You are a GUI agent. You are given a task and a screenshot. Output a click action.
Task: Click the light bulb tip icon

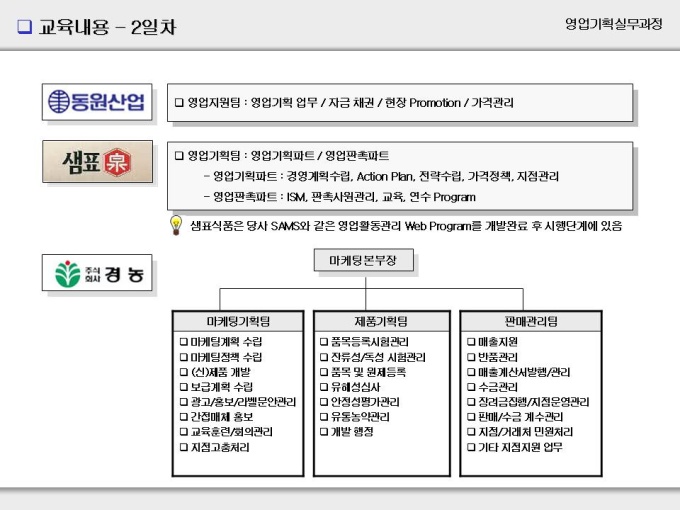(x=176, y=225)
